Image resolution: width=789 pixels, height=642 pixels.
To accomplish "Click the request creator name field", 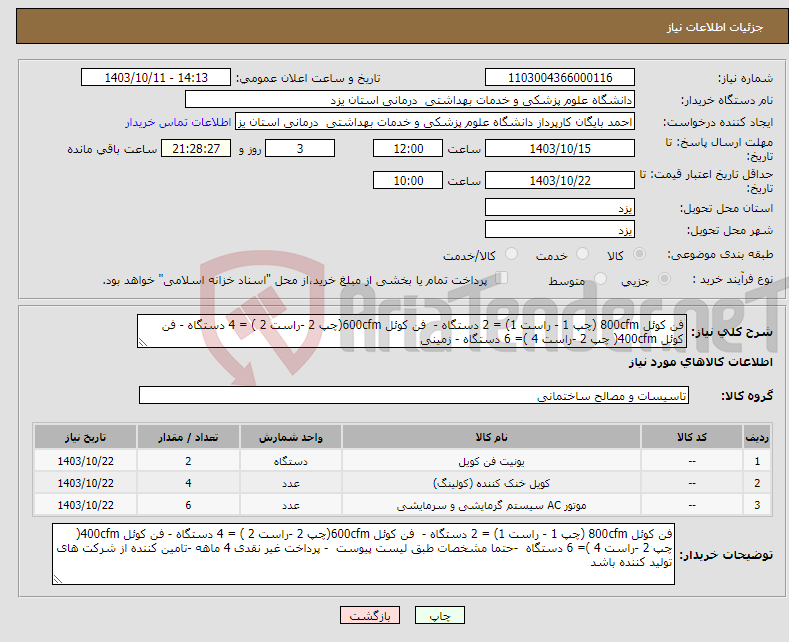I will (435, 122).
